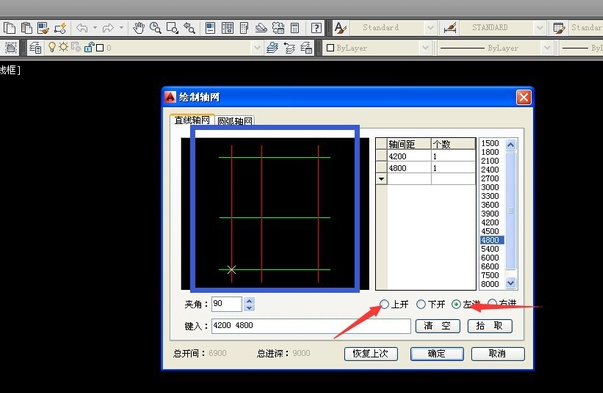
Task: Select 6000 in the spacing list
Action: click(490, 258)
